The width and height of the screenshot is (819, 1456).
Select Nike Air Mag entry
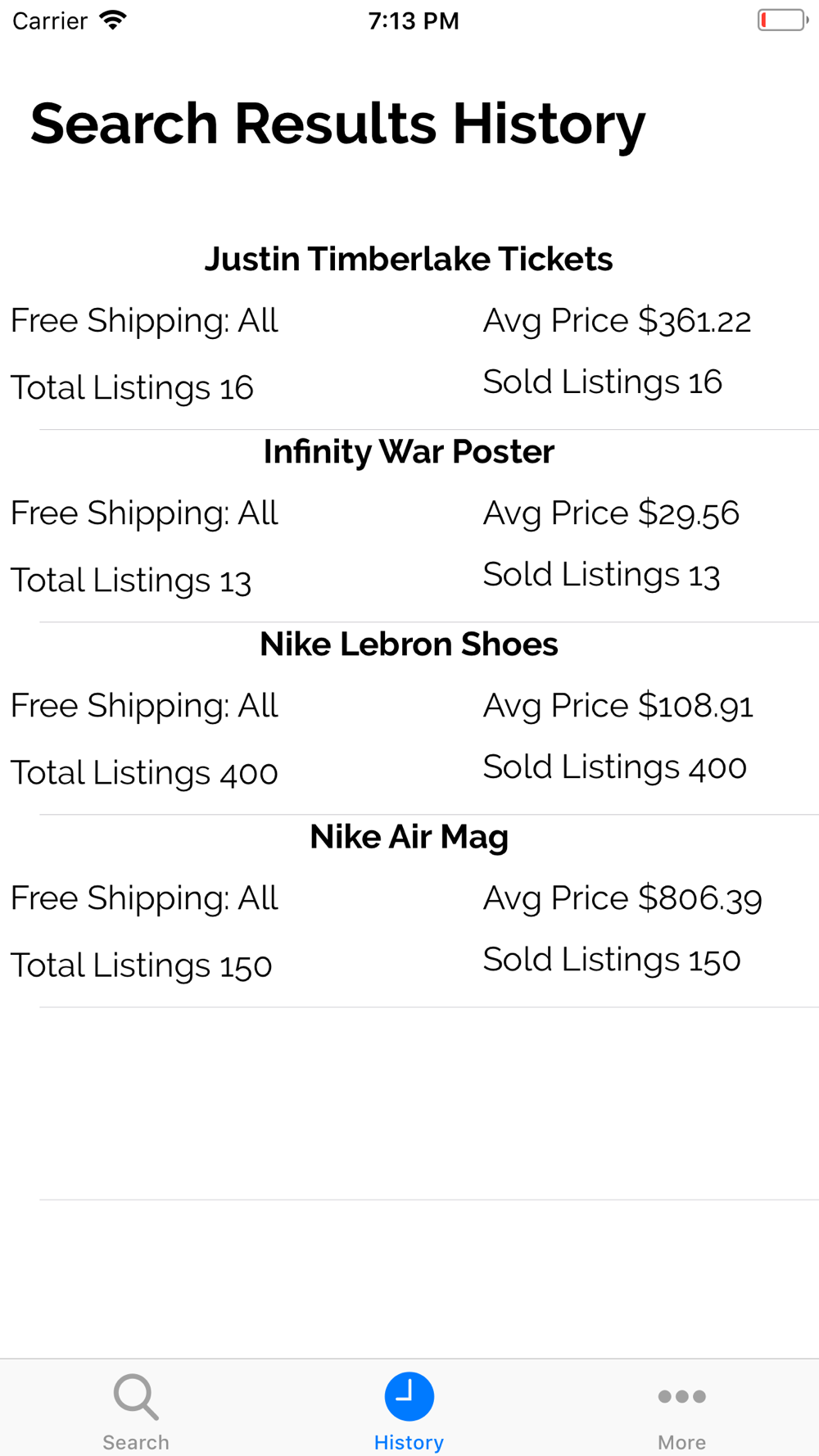(x=409, y=836)
